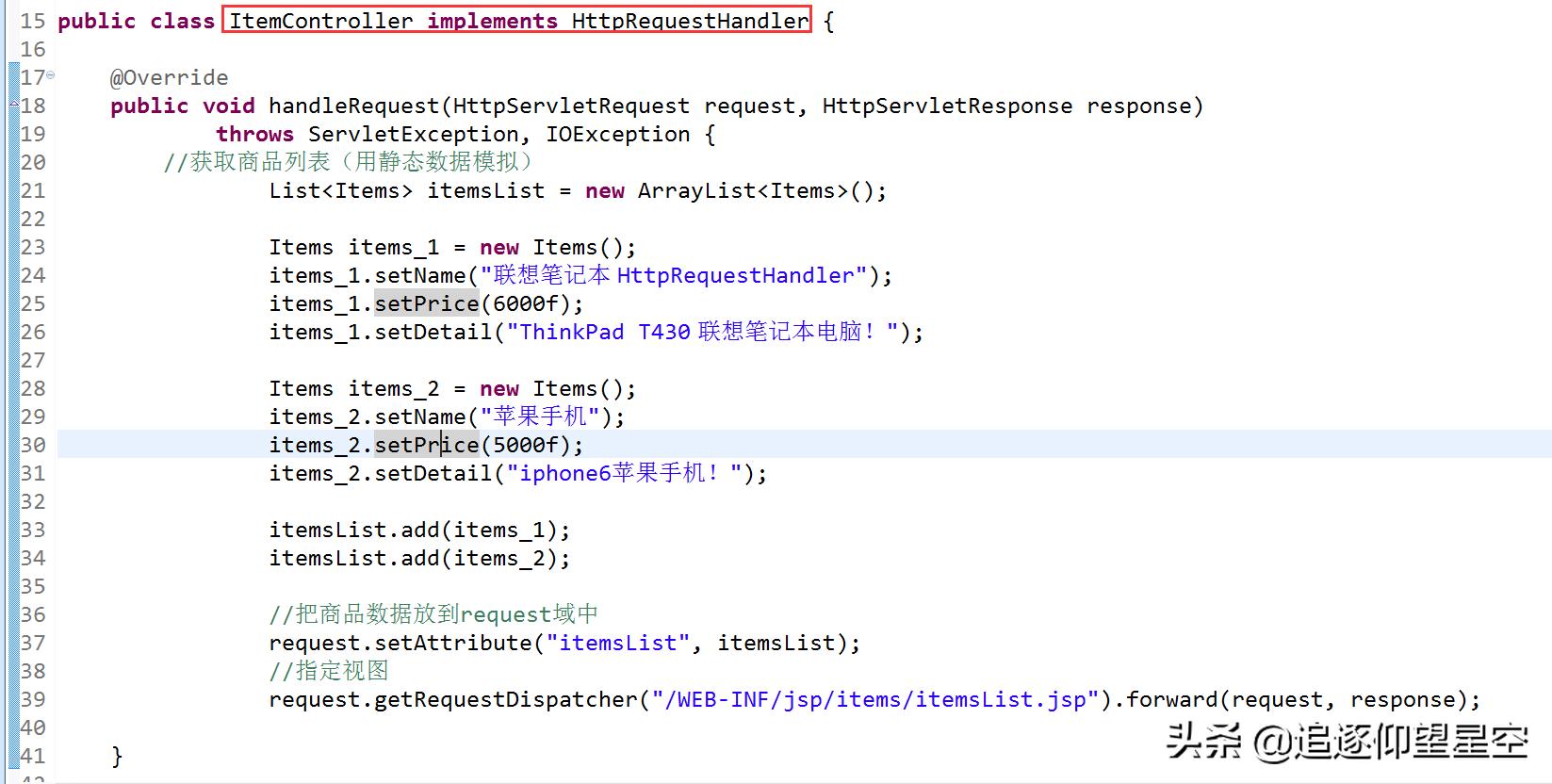The height and width of the screenshot is (784, 1552).
Task: Click the ThinkPad T430 string literal
Action: tap(702, 332)
